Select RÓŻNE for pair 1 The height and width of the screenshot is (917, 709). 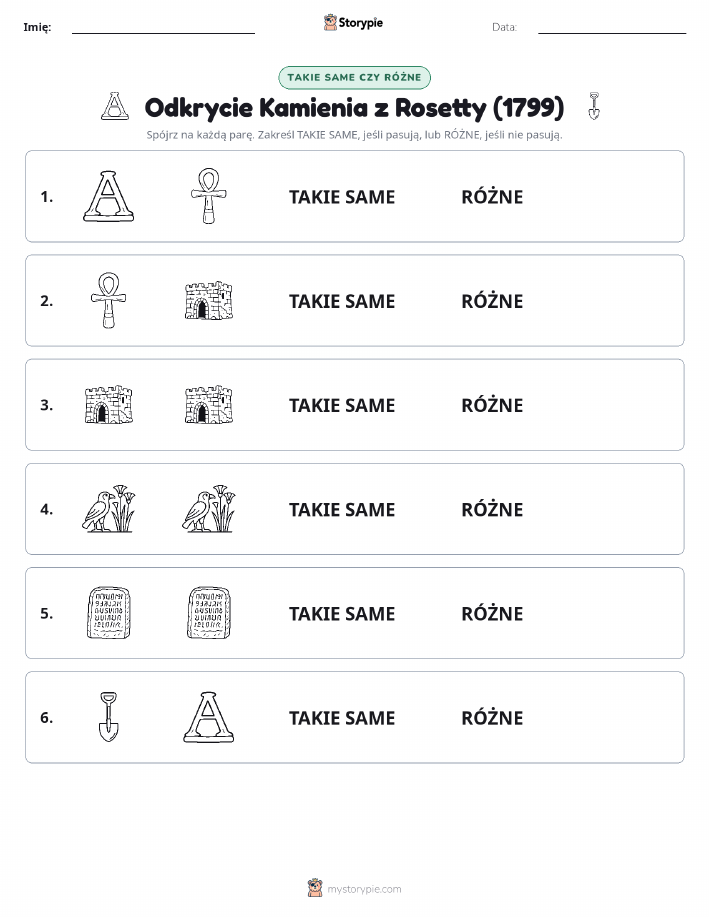[493, 197]
